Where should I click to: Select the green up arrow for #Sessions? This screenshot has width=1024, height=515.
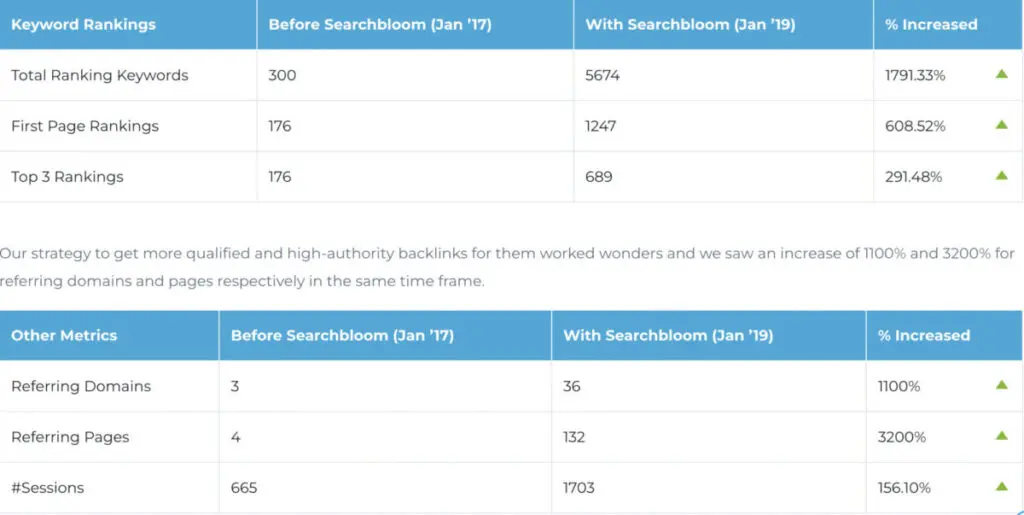click(1001, 487)
